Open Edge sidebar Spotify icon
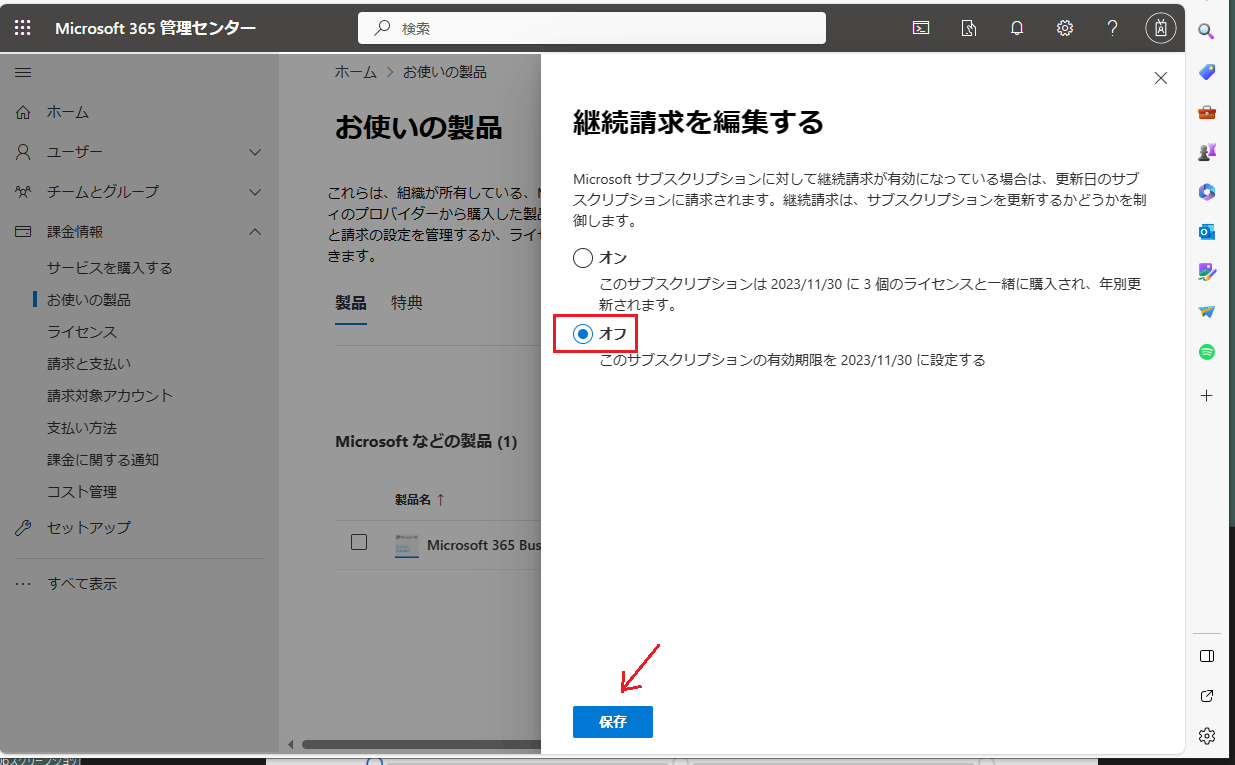The width and height of the screenshot is (1235, 765). [1207, 352]
